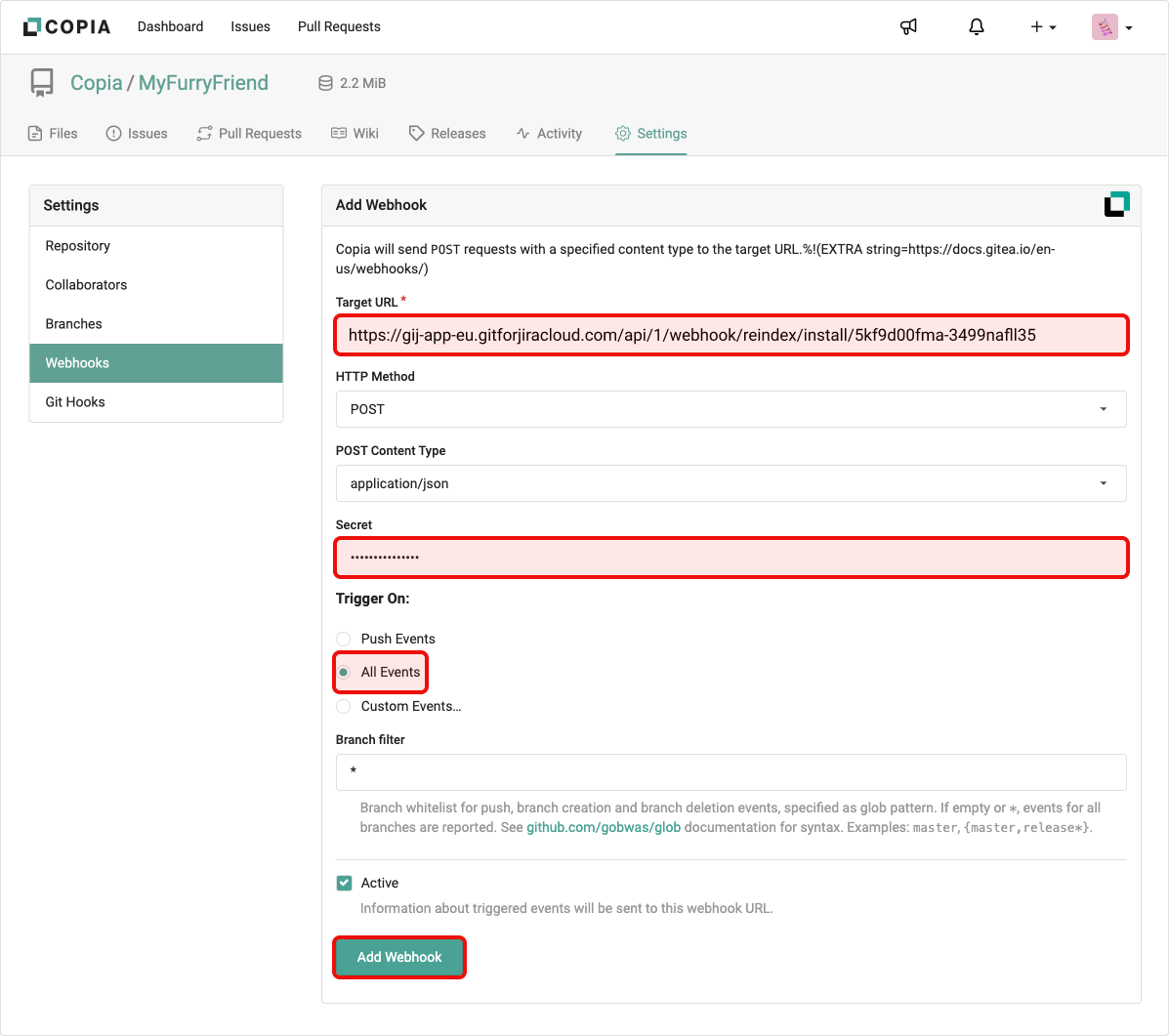Open the announcements megaphone icon
Screen dimensions: 1169x1036
click(908, 26)
